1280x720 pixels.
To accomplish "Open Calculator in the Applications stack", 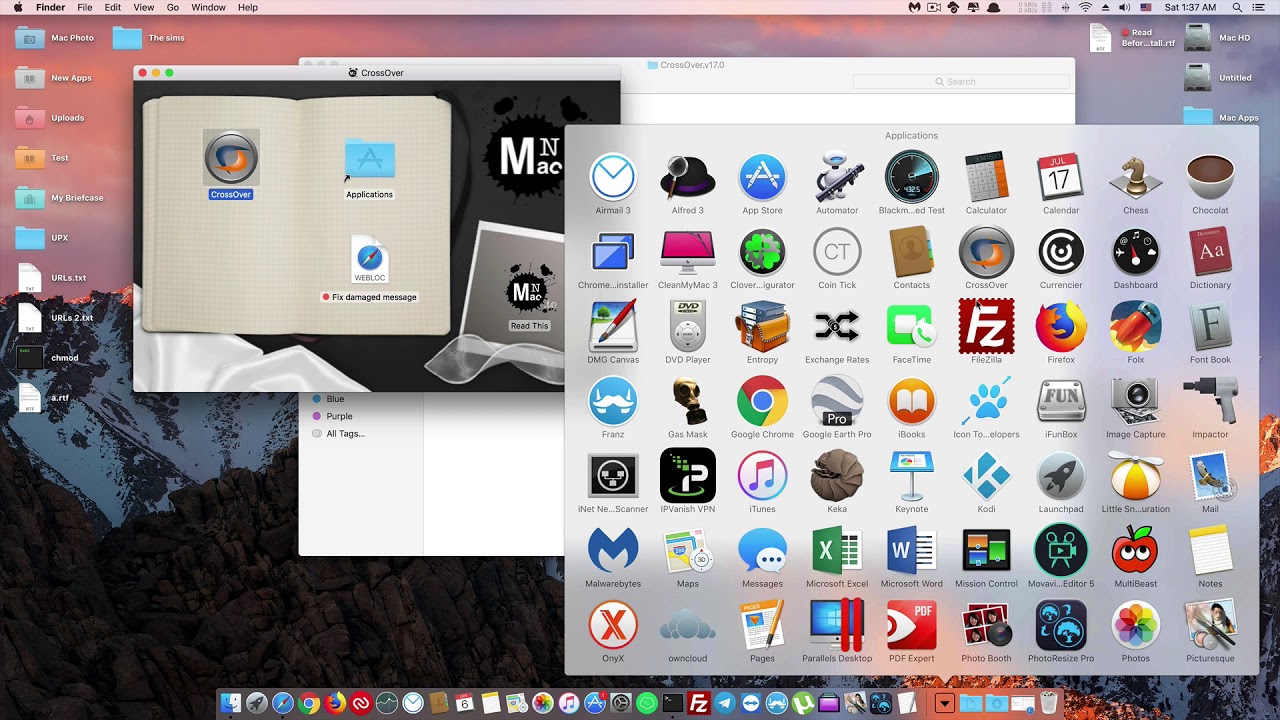I will 986,178.
